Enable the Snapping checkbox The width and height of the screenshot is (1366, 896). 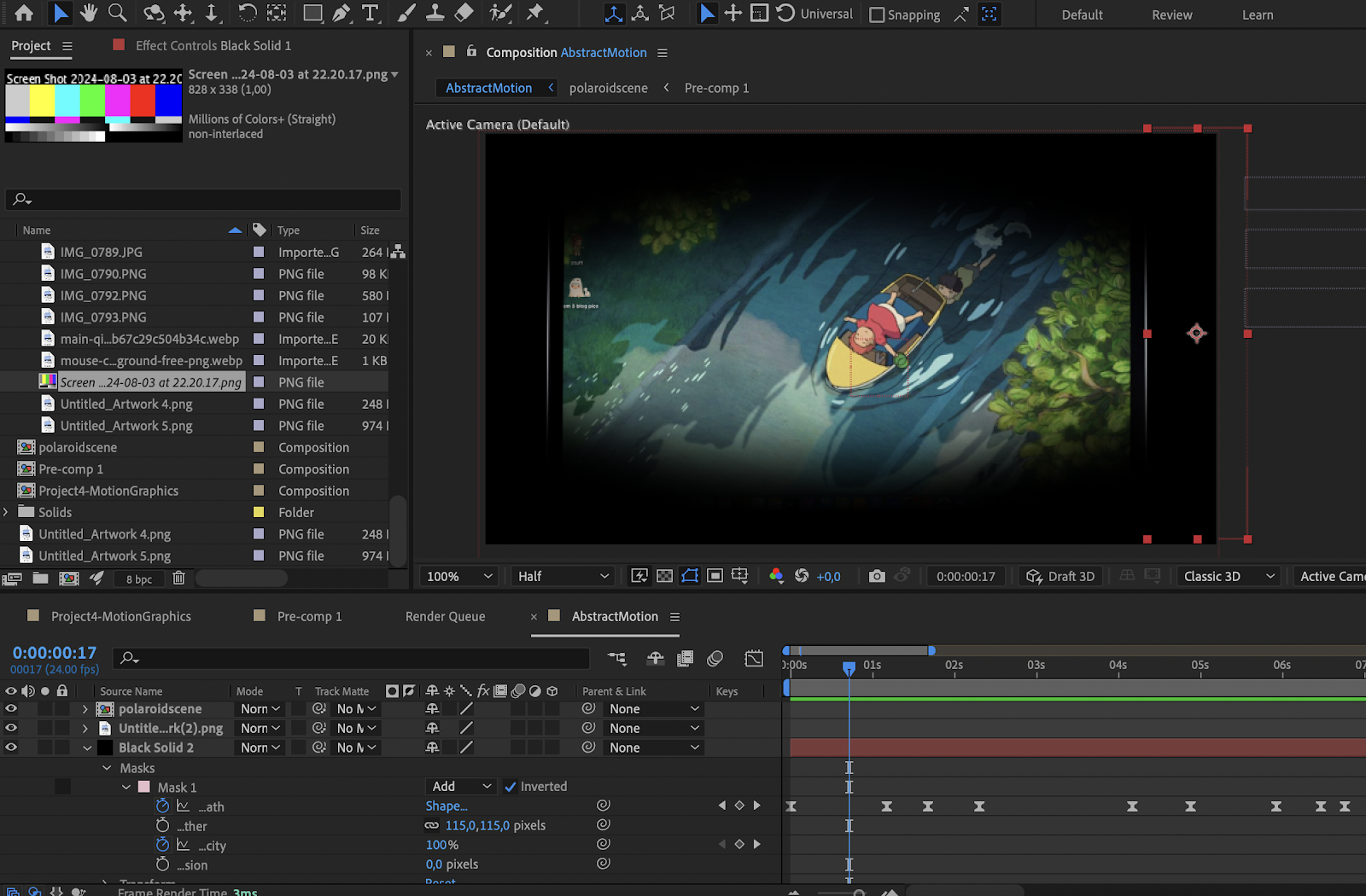coord(877,15)
